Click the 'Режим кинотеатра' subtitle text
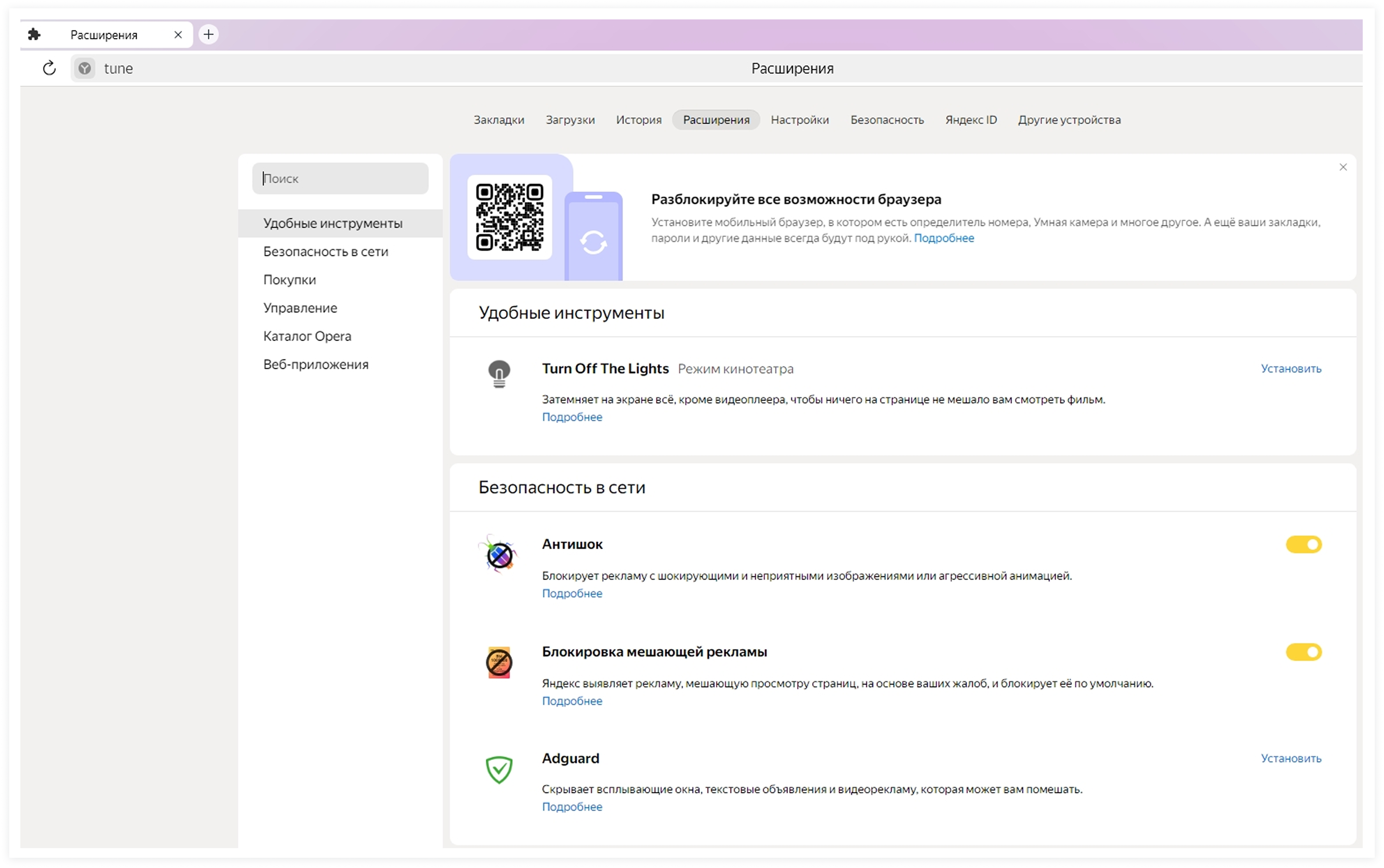Viewport: 1384px width, 868px height. click(x=735, y=369)
